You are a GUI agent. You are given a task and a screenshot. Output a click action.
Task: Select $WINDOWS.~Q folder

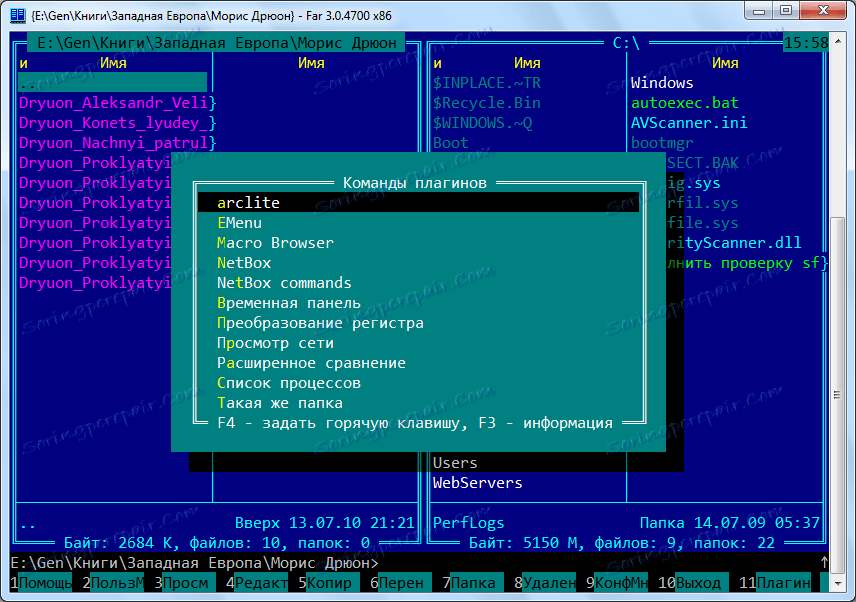482,123
